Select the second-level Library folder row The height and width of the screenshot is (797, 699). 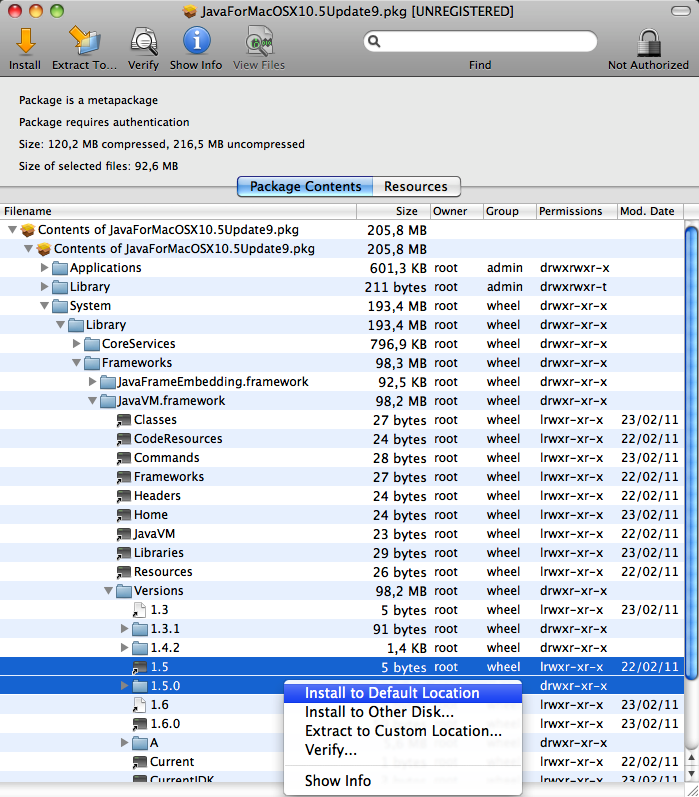pyautogui.click(x=342, y=325)
